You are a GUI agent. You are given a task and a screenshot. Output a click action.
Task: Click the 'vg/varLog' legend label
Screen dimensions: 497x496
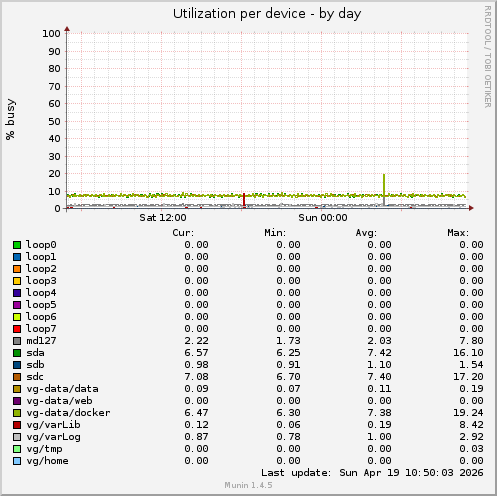[53, 437]
